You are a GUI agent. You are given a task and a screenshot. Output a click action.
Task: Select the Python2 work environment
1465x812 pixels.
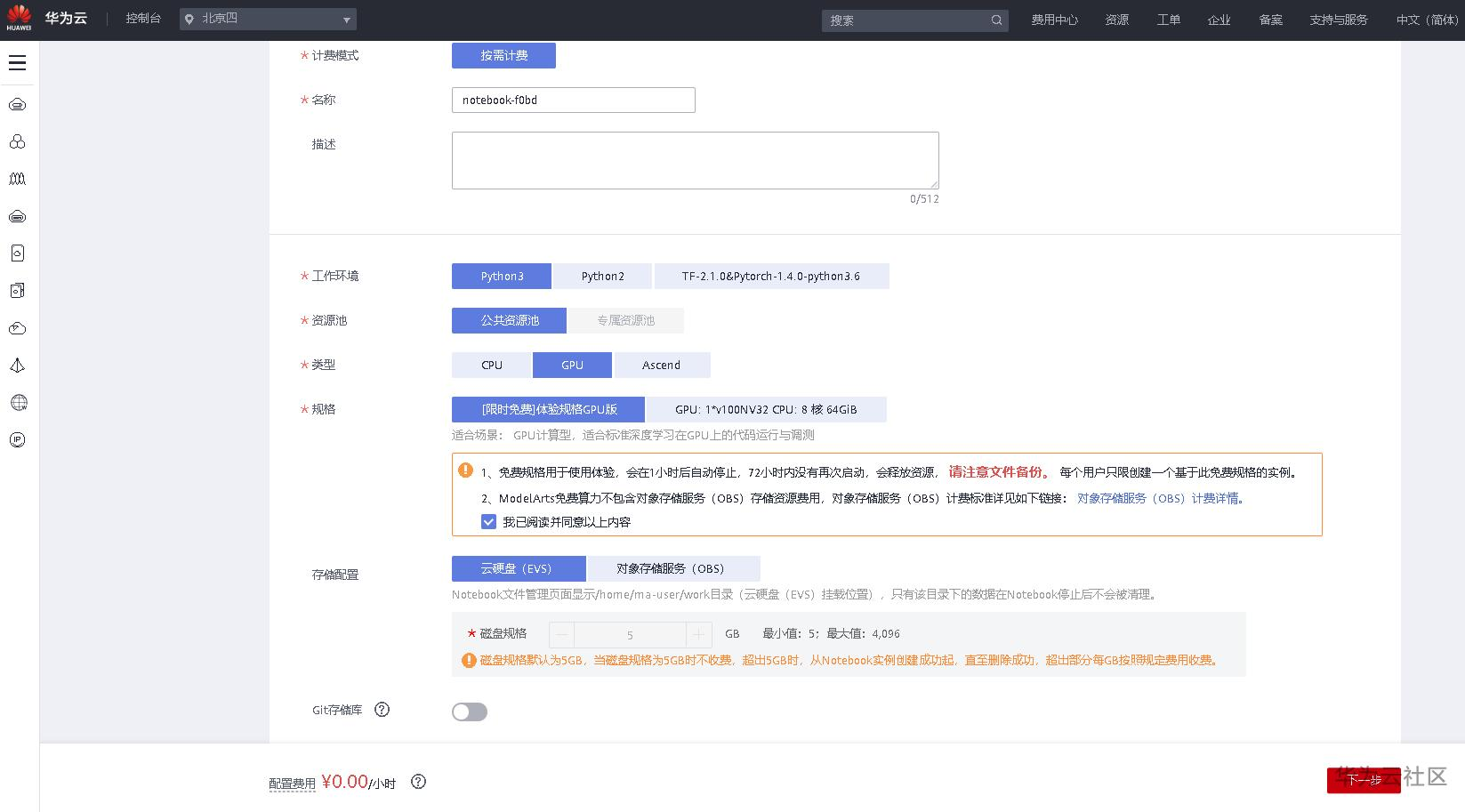point(602,276)
